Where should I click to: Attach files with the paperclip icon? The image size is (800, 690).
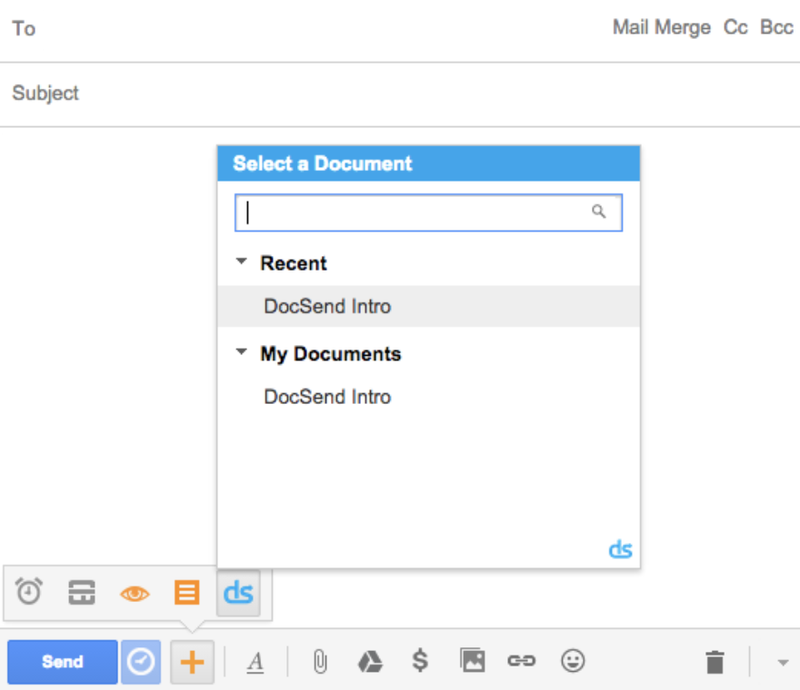pos(320,662)
